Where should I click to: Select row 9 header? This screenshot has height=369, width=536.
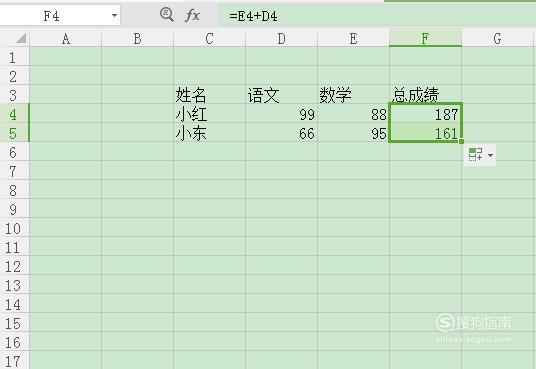14,209
